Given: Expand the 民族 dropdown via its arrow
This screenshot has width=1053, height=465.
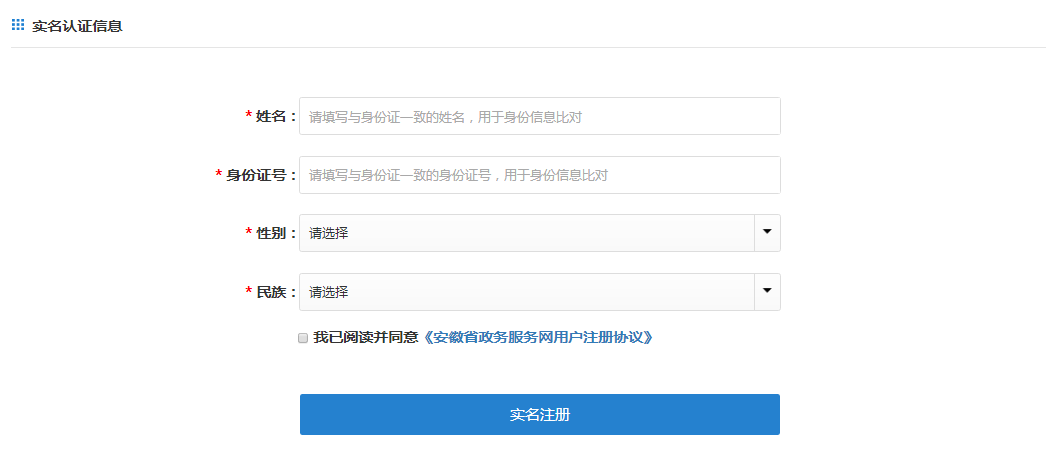Looking at the screenshot, I should [767, 292].
